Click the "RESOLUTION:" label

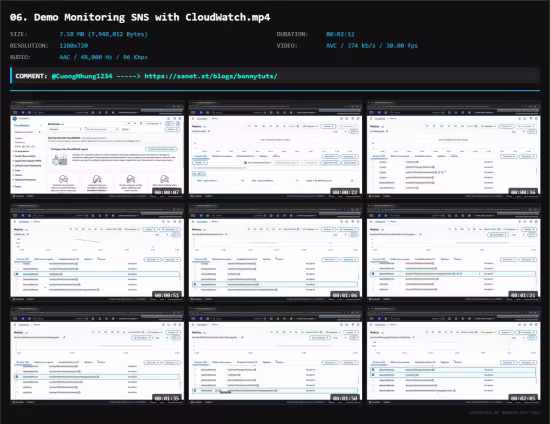pos(29,46)
